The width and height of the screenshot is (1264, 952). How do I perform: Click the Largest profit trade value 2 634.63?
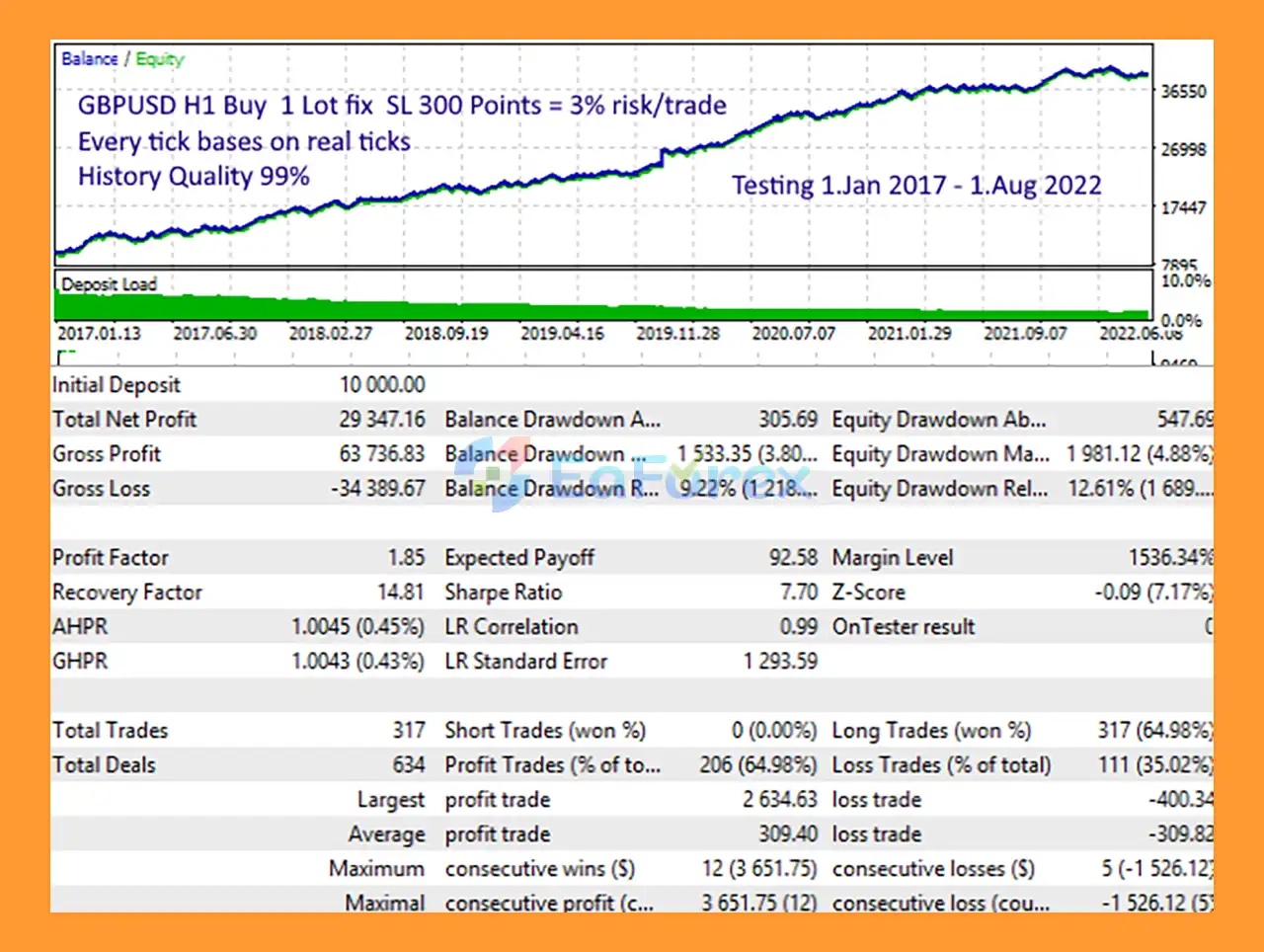point(780,800)
